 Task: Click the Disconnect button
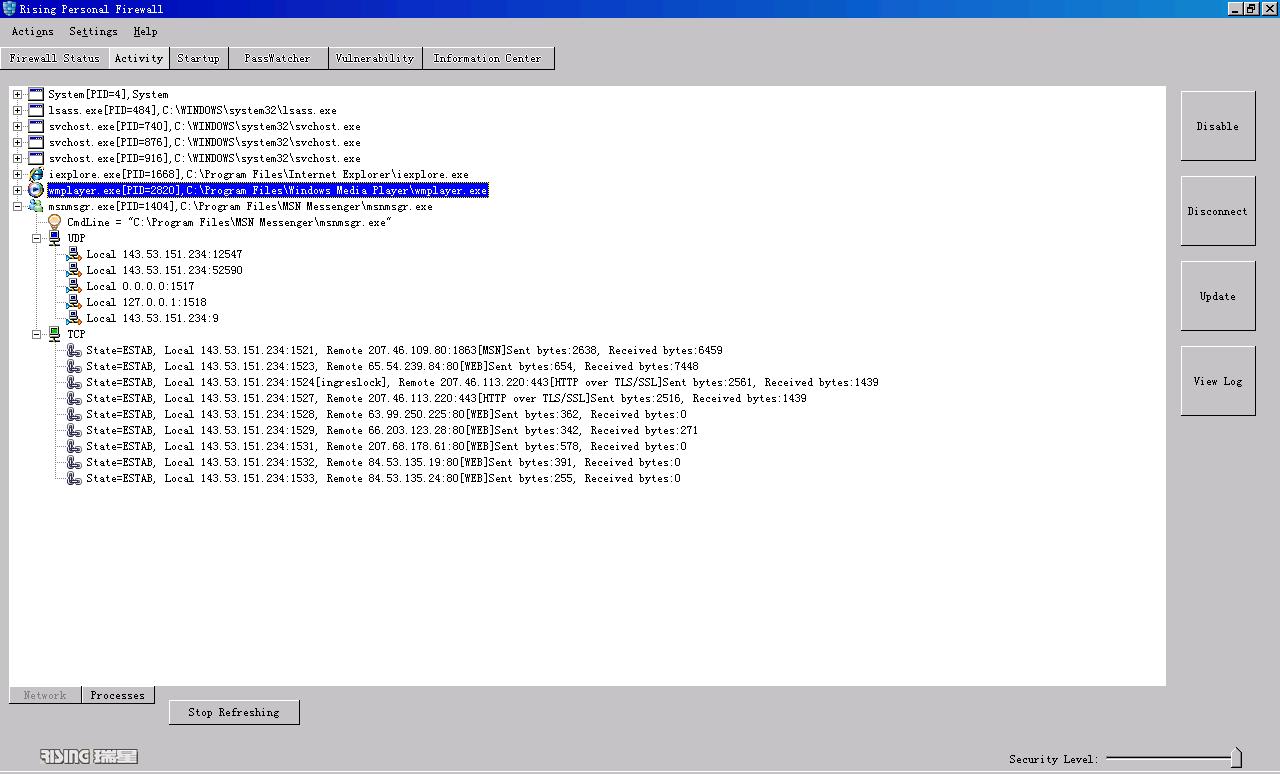pyautogui.click(x=1217, y=211)
